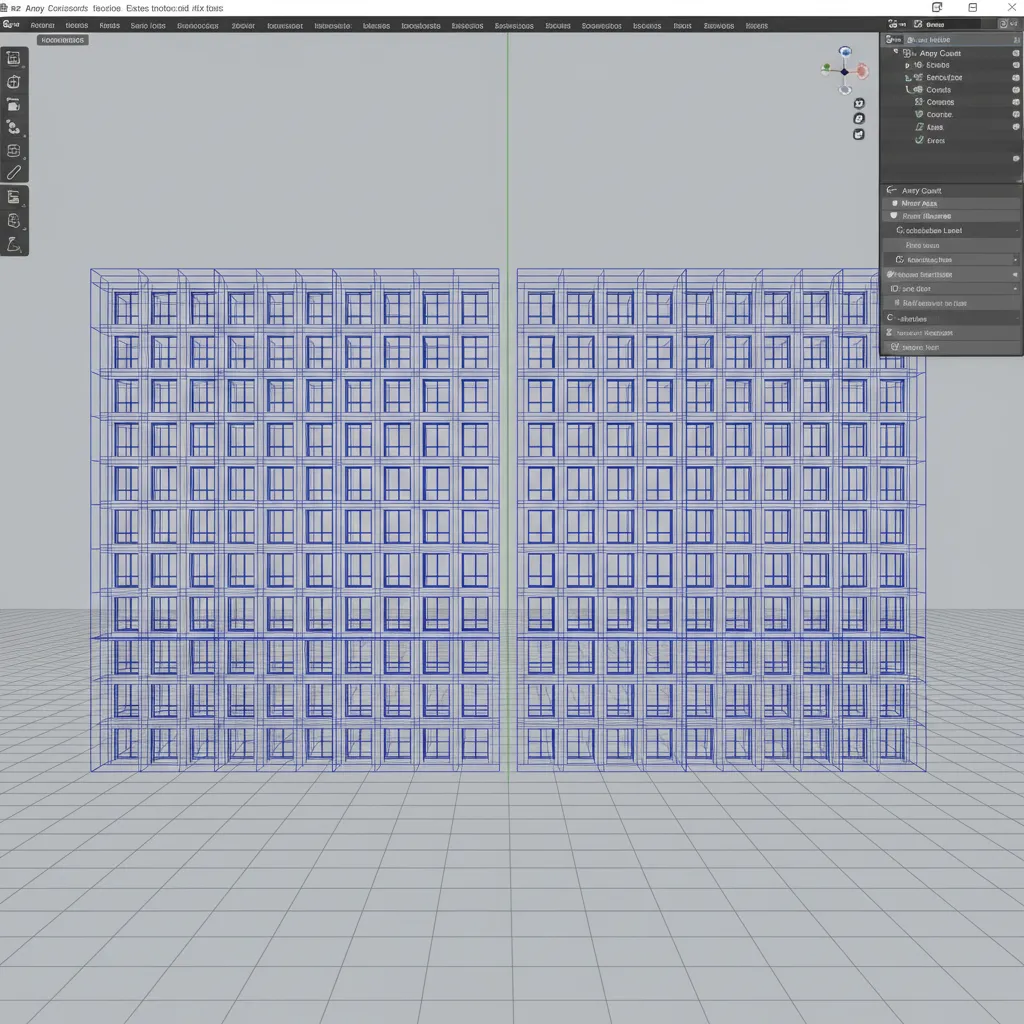Click the Shnao beeioe search field in outliner
This screenshot has width=1024, height=1024.
click(957, 40)
